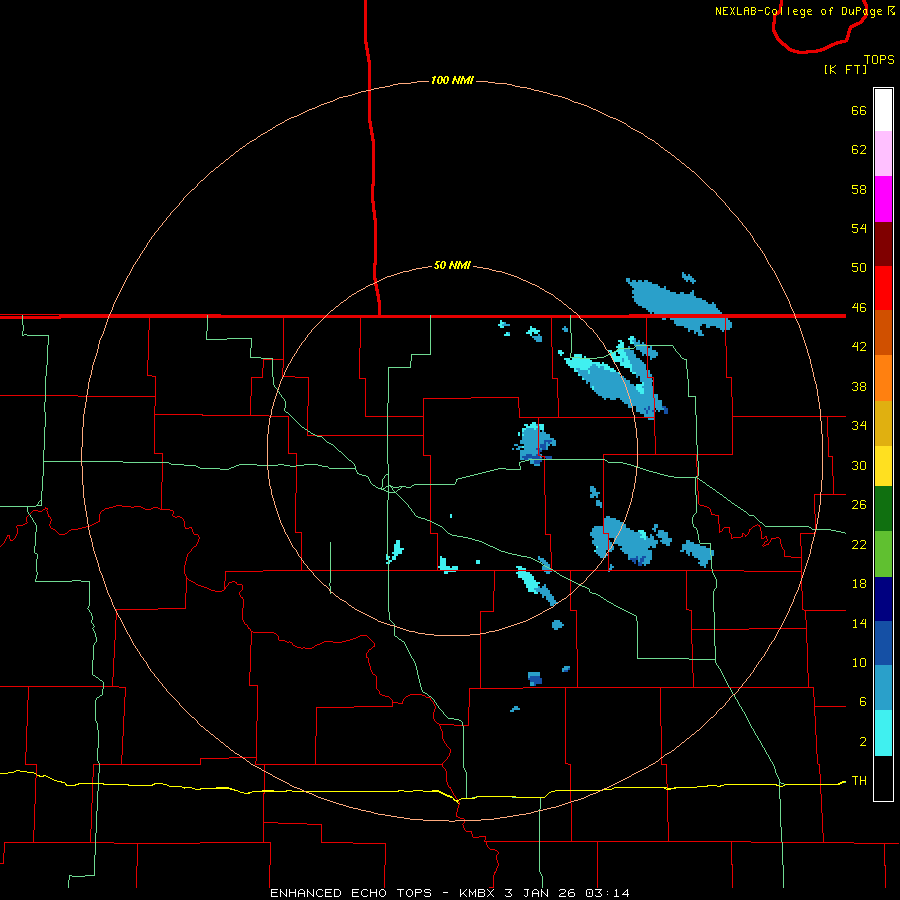This screenshot has width=900, height=900.
Task: Click the legend value "30"
Action: pyautogui.click(x=859, y=465)
